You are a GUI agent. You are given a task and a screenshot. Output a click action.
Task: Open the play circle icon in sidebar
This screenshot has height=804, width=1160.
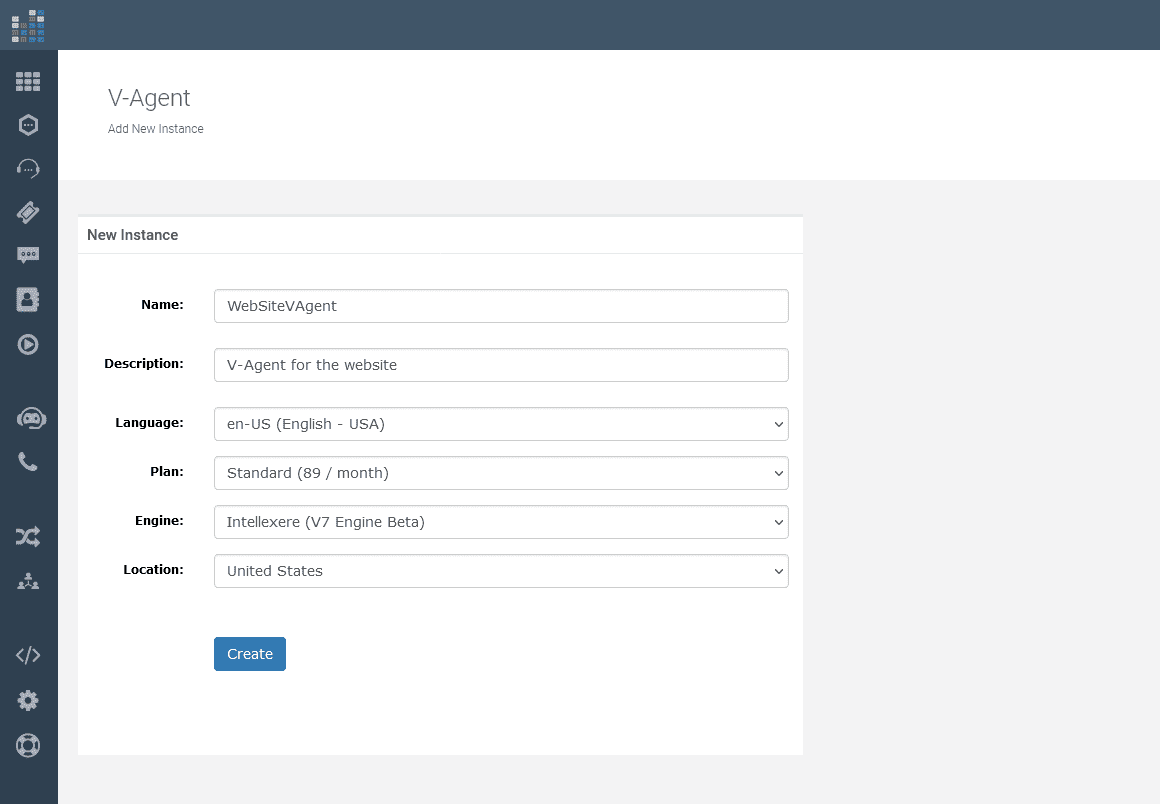point(28,345)
